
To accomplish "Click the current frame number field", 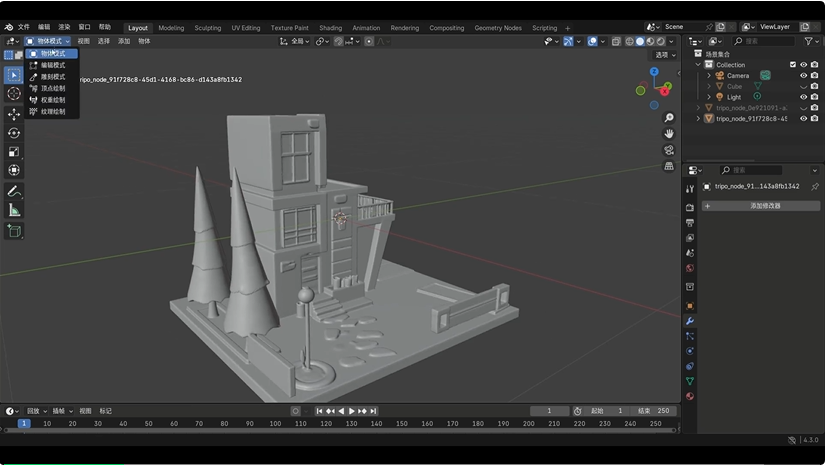I will pyautogui.click(x=549, y=411).
